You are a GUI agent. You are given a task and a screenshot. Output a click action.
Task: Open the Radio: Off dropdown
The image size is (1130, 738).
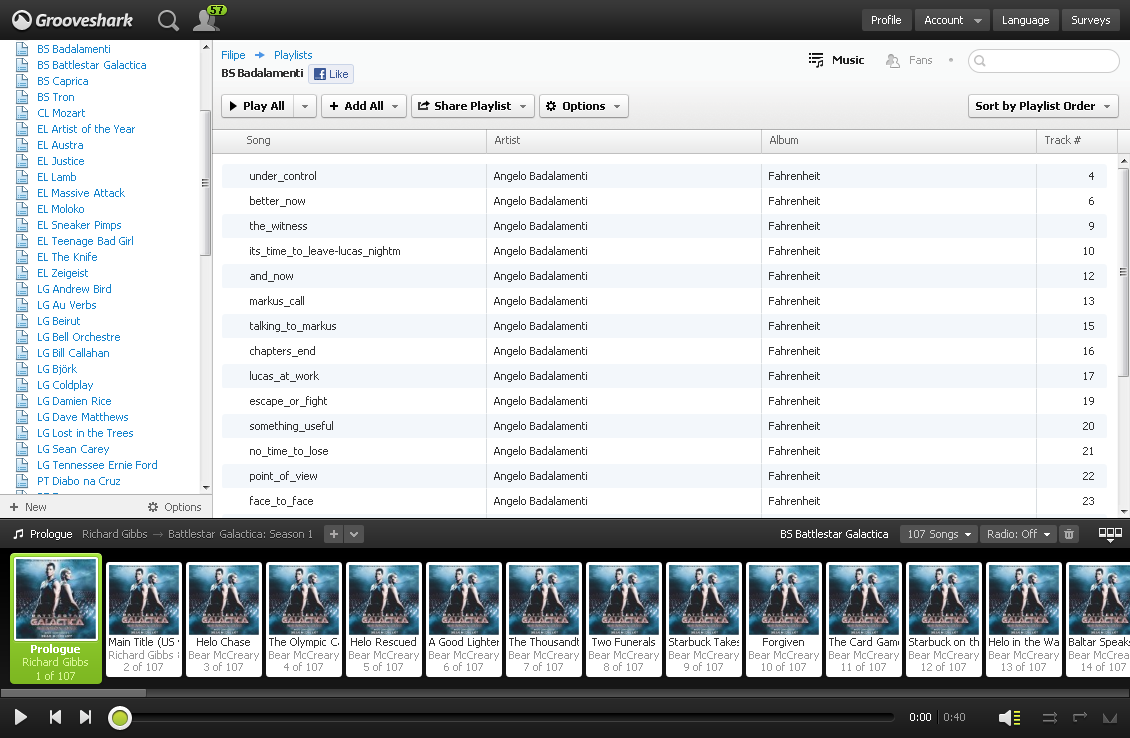1019,534
